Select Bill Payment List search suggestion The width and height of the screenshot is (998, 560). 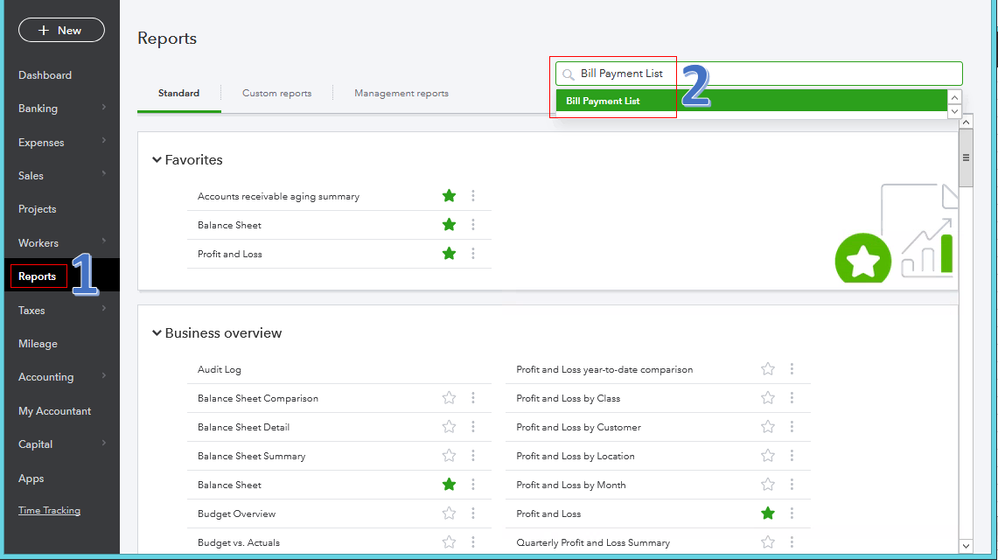point(603,101)
